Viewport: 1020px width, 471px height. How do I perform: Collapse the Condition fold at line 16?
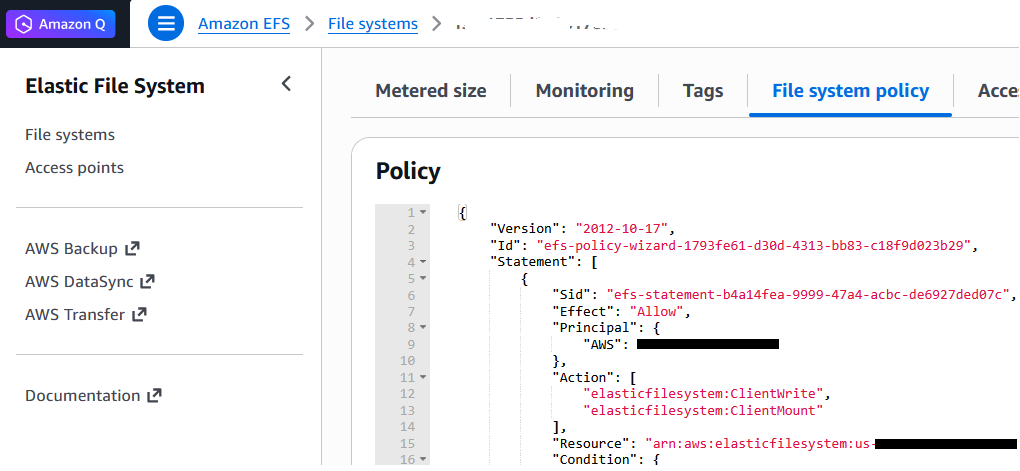click(x=423, y=459)
